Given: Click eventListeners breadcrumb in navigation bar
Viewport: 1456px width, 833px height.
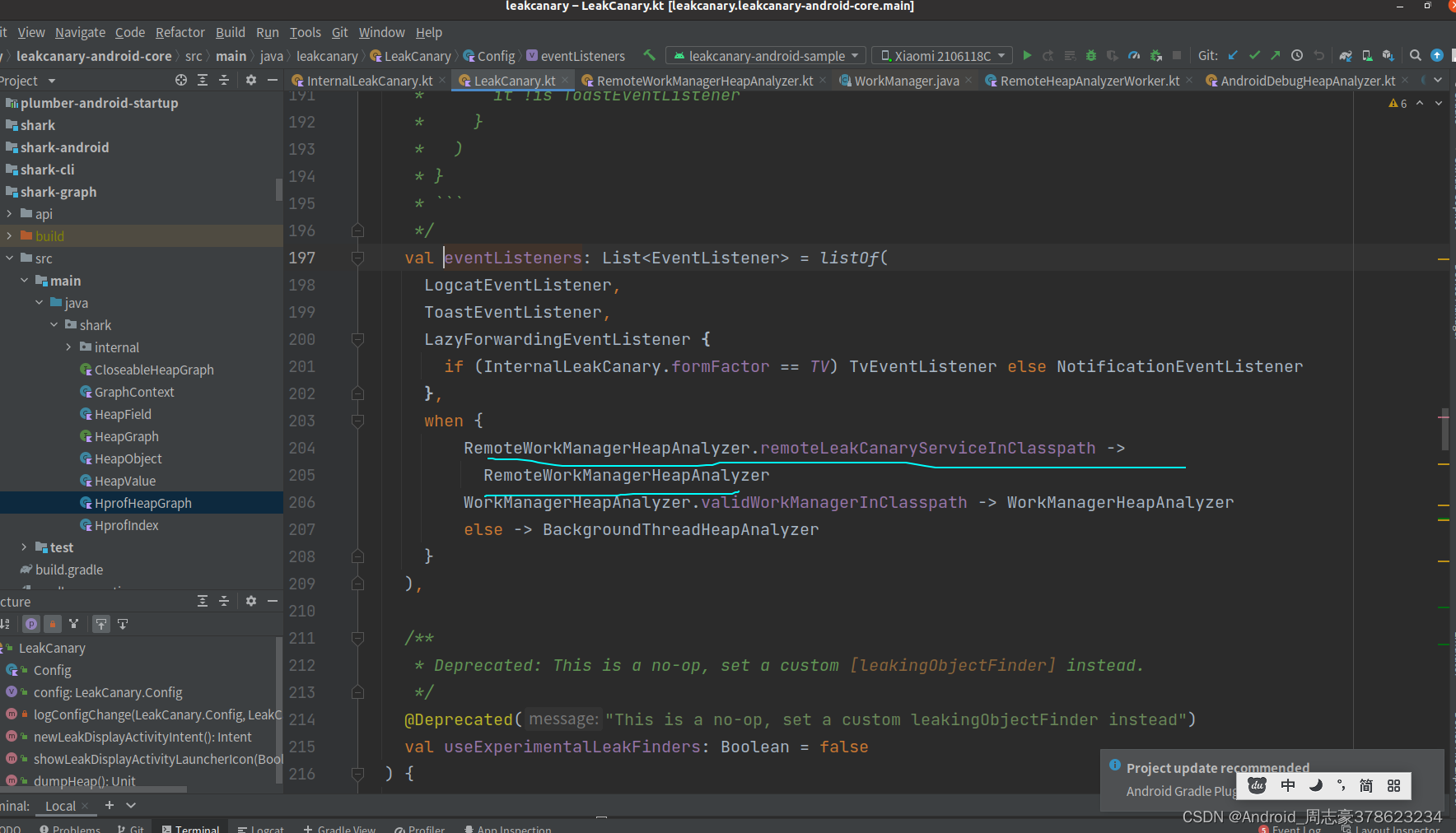Looking at the screenshot, I should click(576, 56).
